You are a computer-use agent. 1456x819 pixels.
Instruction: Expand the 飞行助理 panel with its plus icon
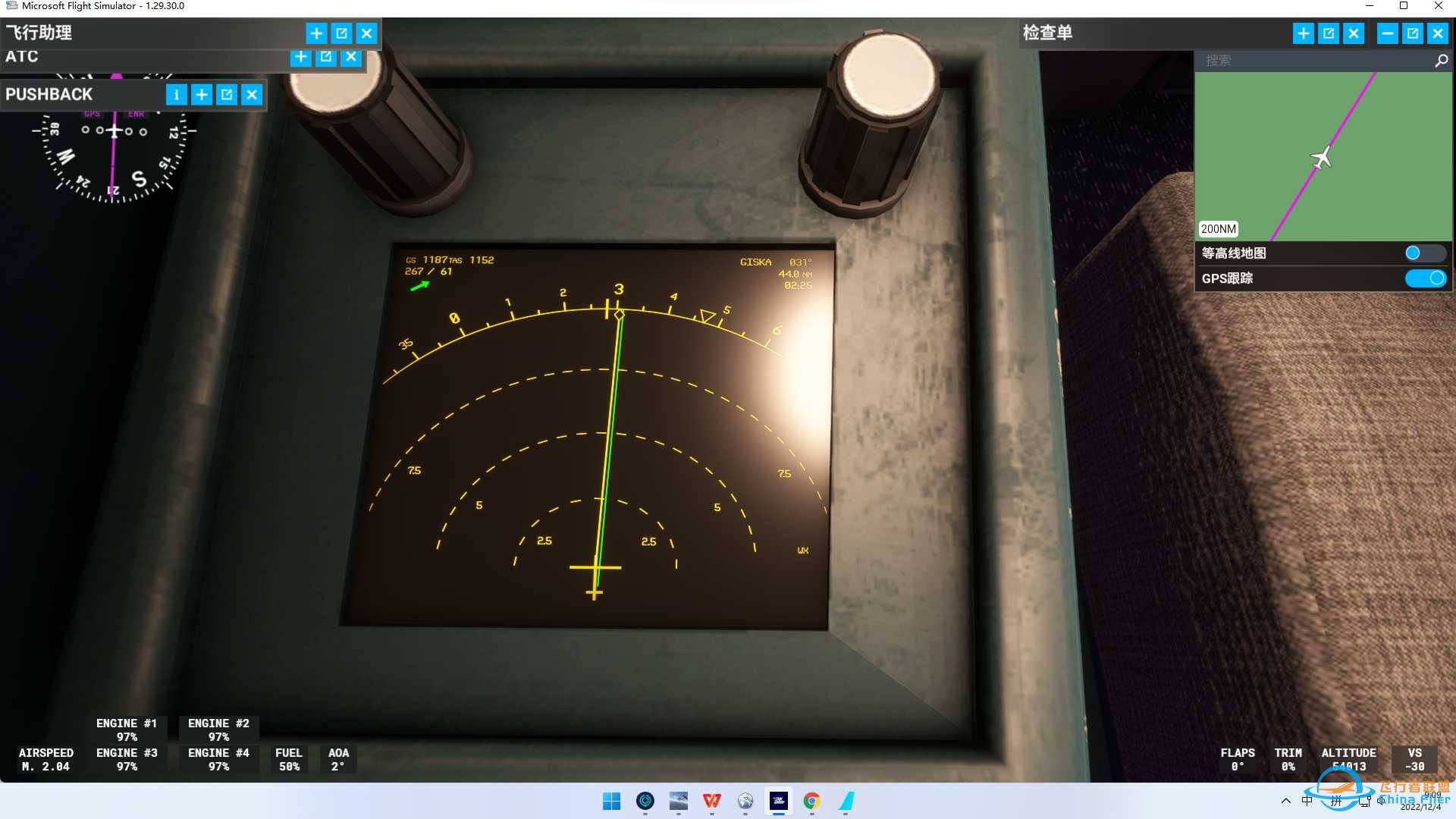(x=316, y=33)
